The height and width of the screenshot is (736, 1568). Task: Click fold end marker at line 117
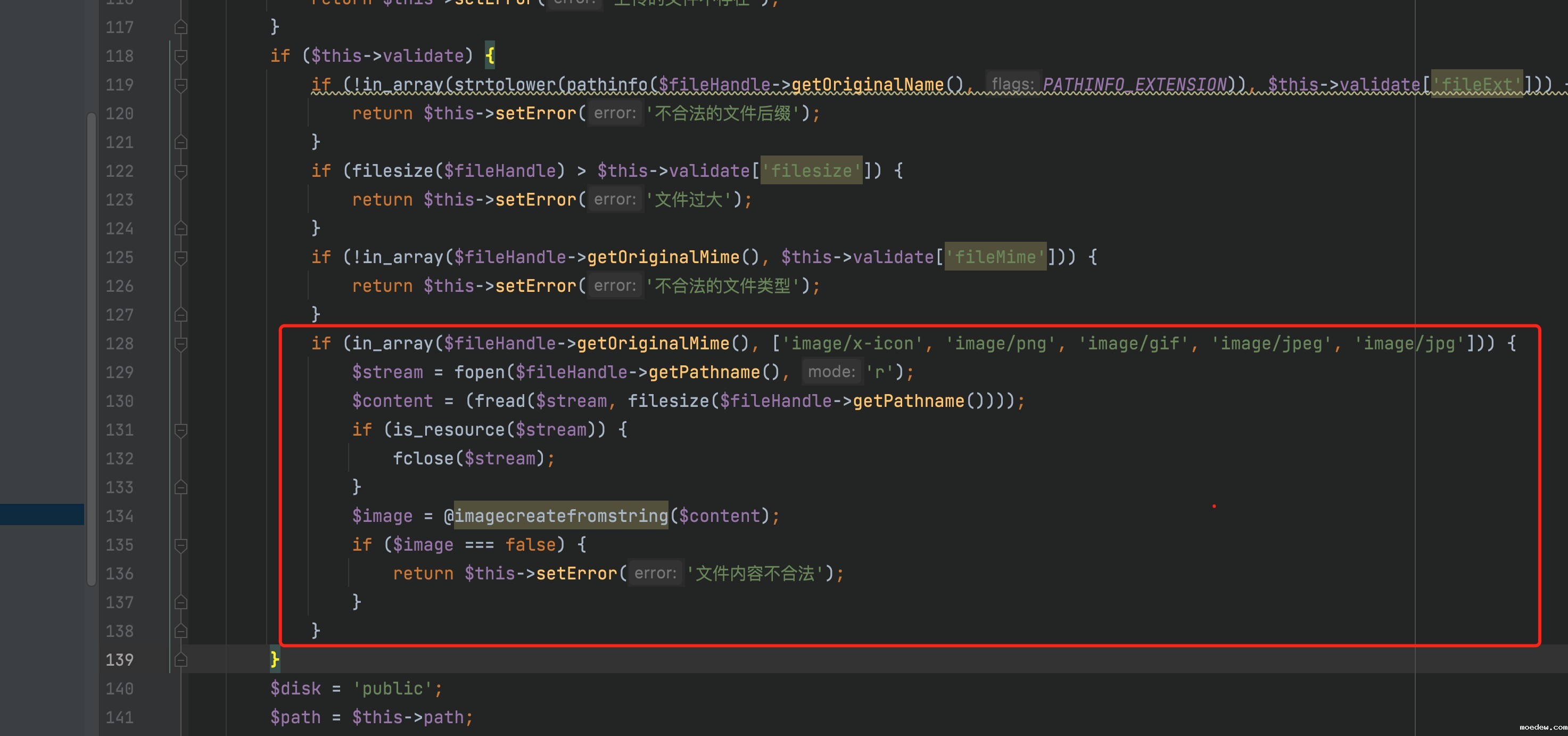click(x=180, y=27)
